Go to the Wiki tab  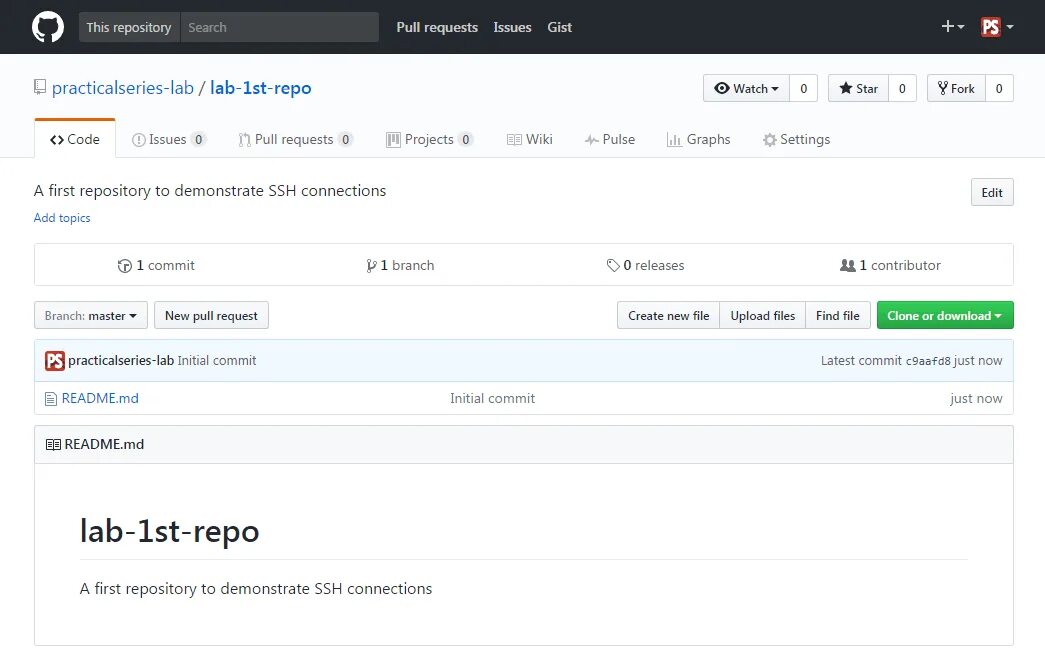(530, 140)
